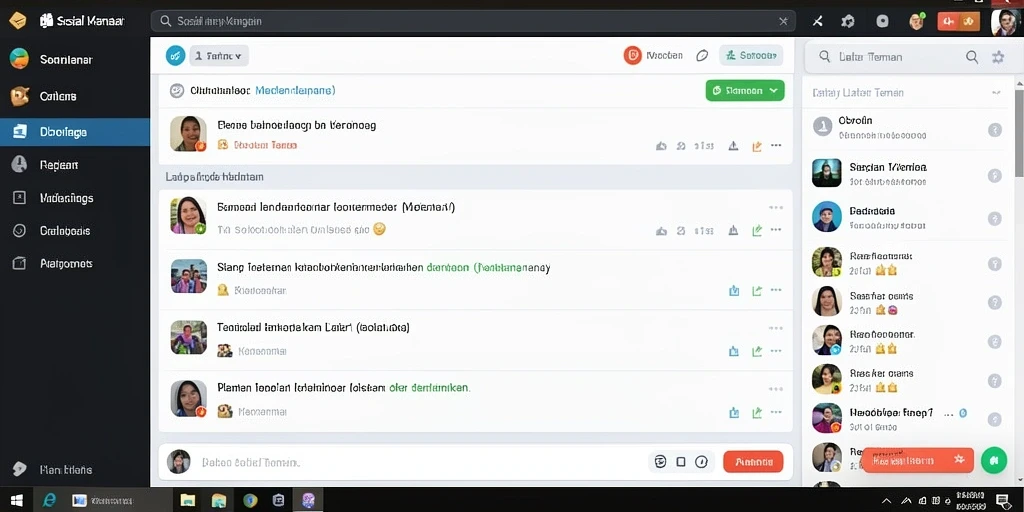Open the Obrolin contact in right panel
Image resolution: width=1024 pixels, height=512 pixels.
907,128
